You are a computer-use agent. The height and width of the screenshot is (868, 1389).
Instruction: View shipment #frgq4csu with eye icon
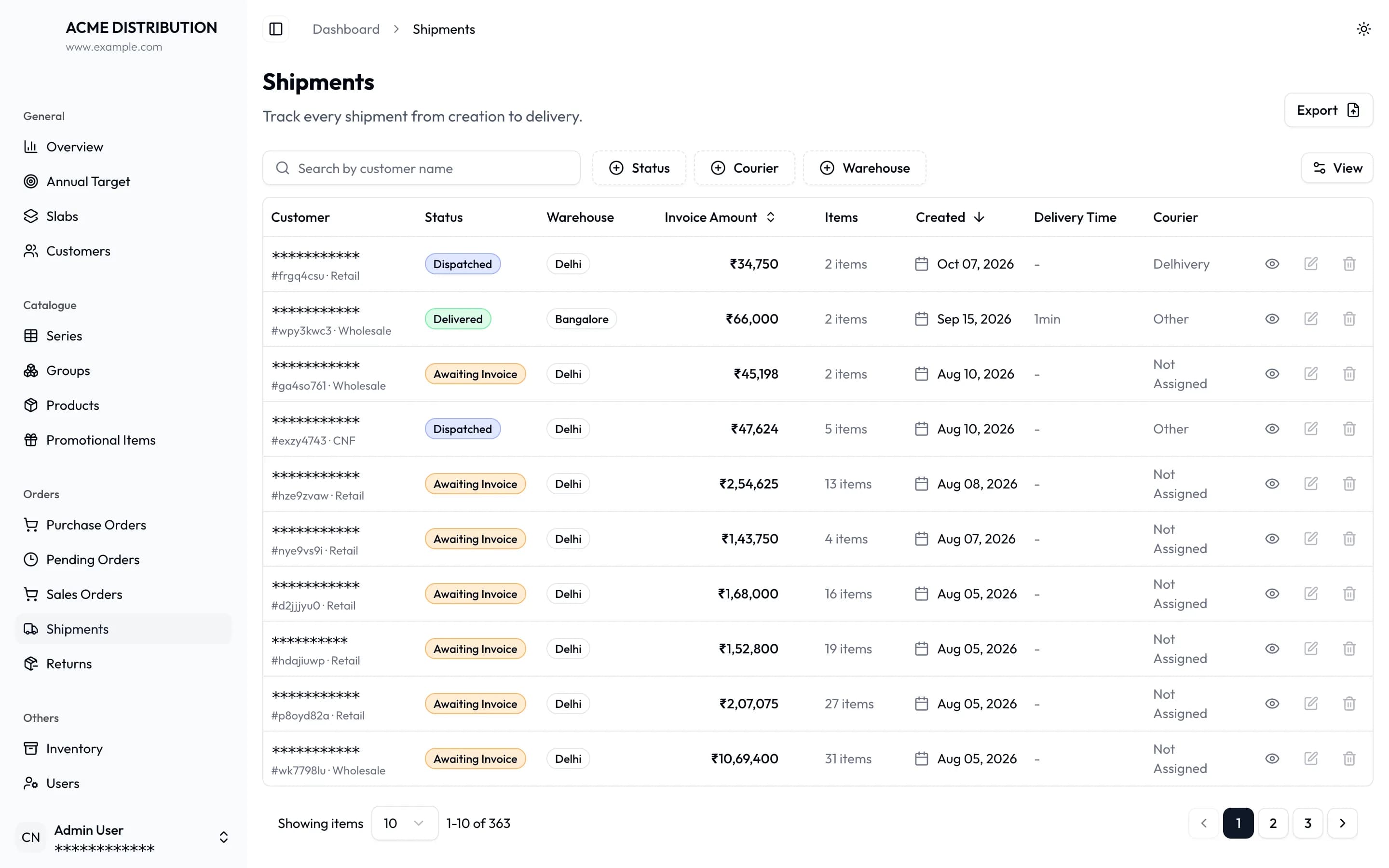(x=1272, y=264)
